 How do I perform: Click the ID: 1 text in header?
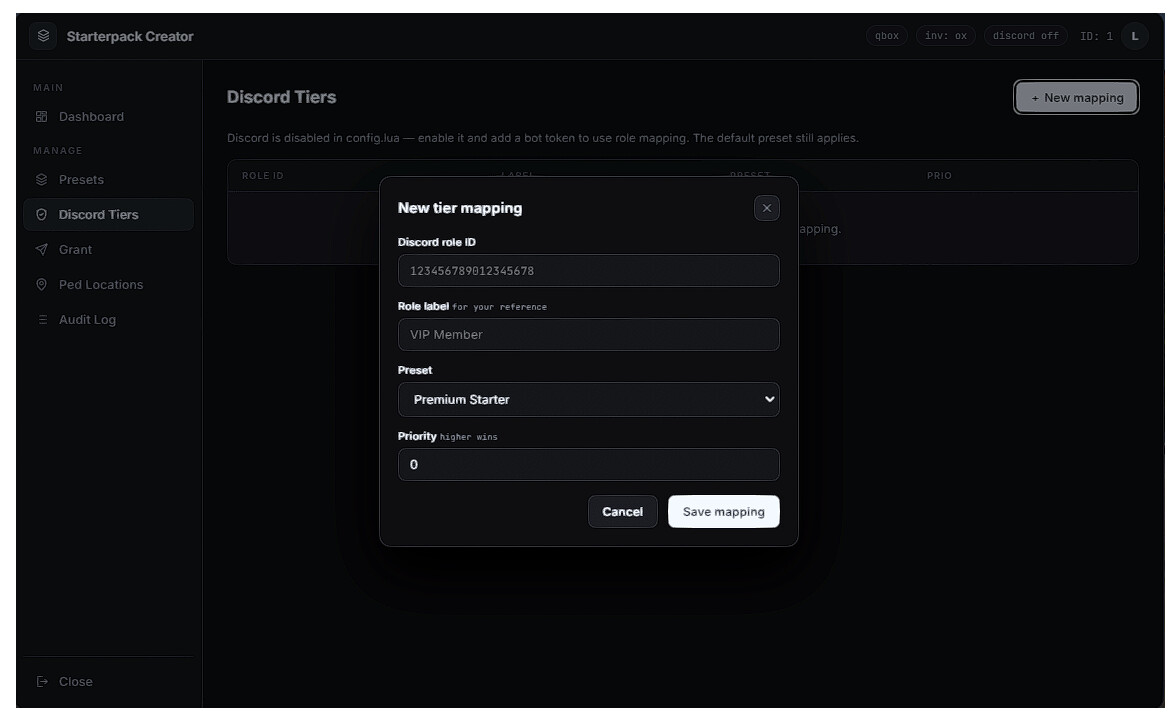[x=1096, y=36]
